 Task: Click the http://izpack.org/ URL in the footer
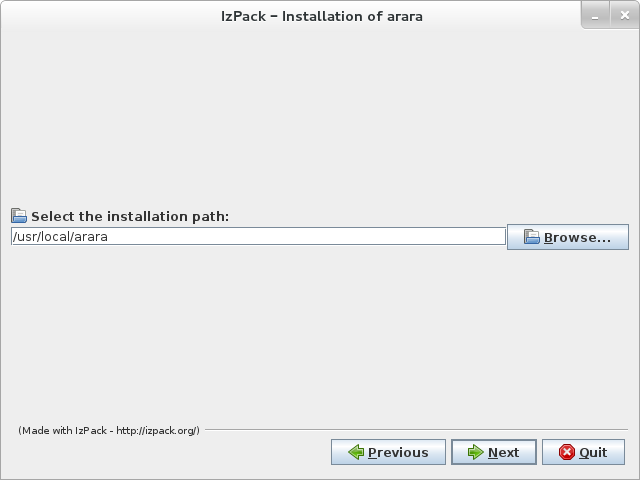pos(158,430)
